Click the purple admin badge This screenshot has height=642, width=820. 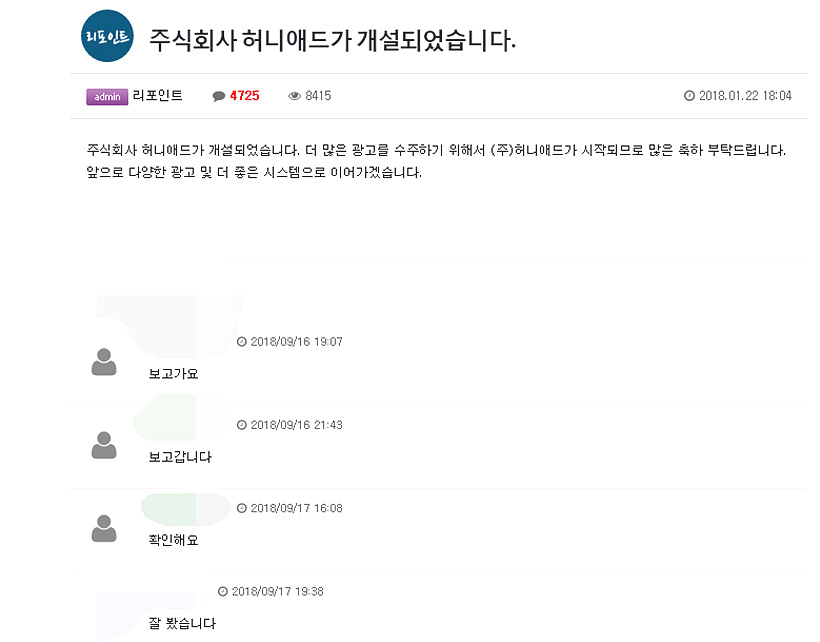107,97
